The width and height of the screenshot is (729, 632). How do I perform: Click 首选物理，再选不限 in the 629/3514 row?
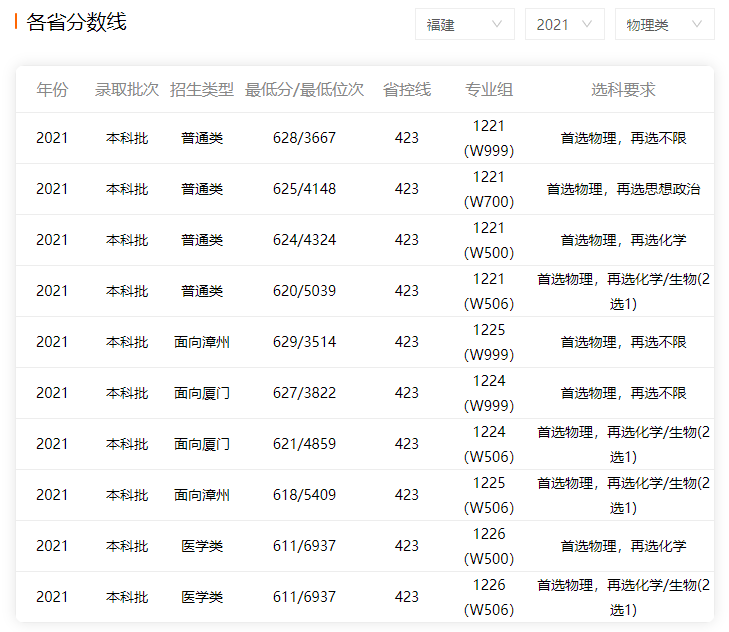pyautogui.click(x=623, y=342)
